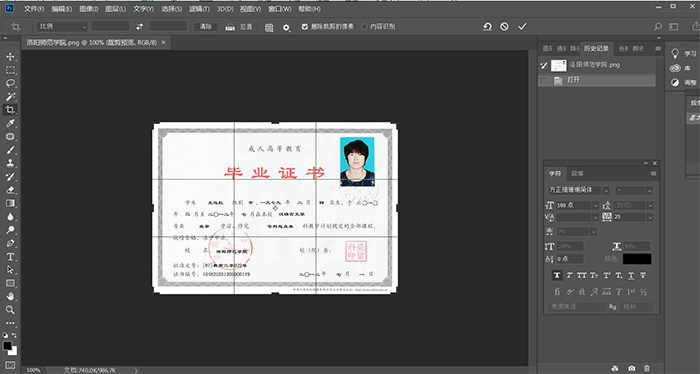The width and height of the screenshot is (700, 374).
Task: Click the 洛阳师范学院.png history snapshot thumbnail
Action: (x=558, y=65)
